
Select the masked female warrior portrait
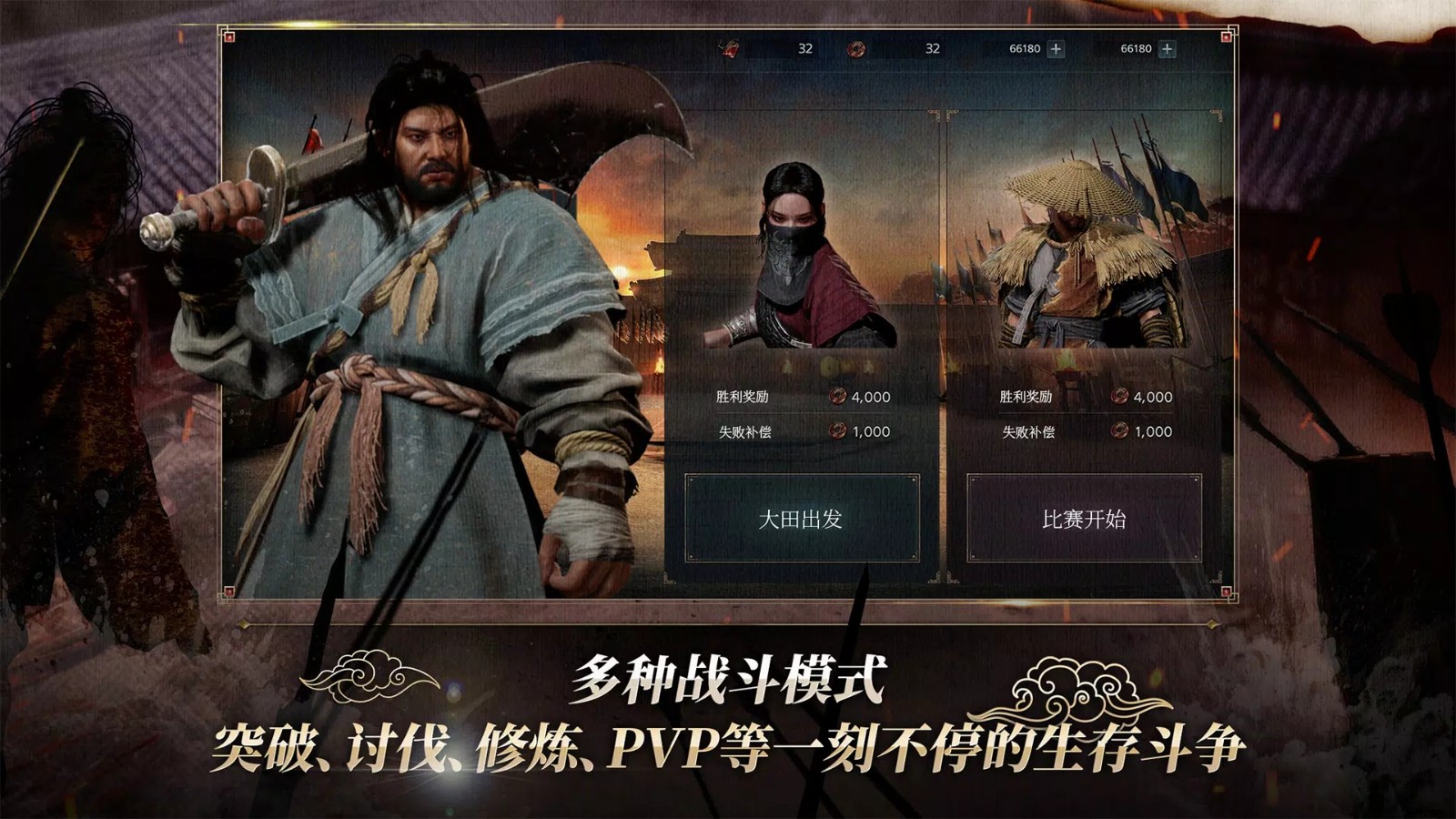click(802, 255)
